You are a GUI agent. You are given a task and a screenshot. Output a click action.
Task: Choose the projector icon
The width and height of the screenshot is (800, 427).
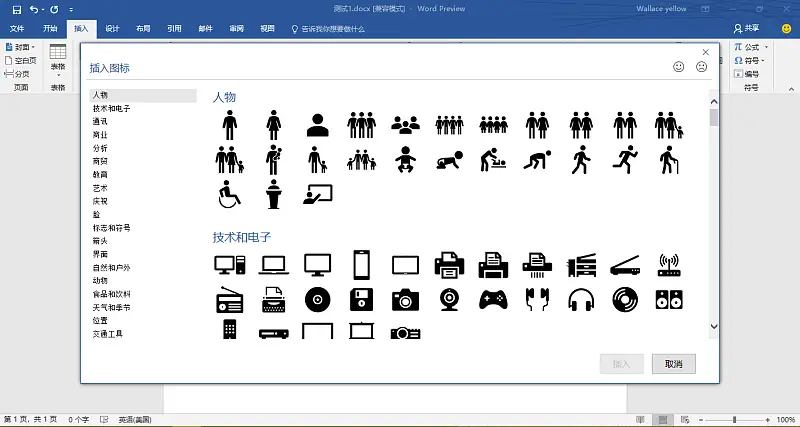405,334
